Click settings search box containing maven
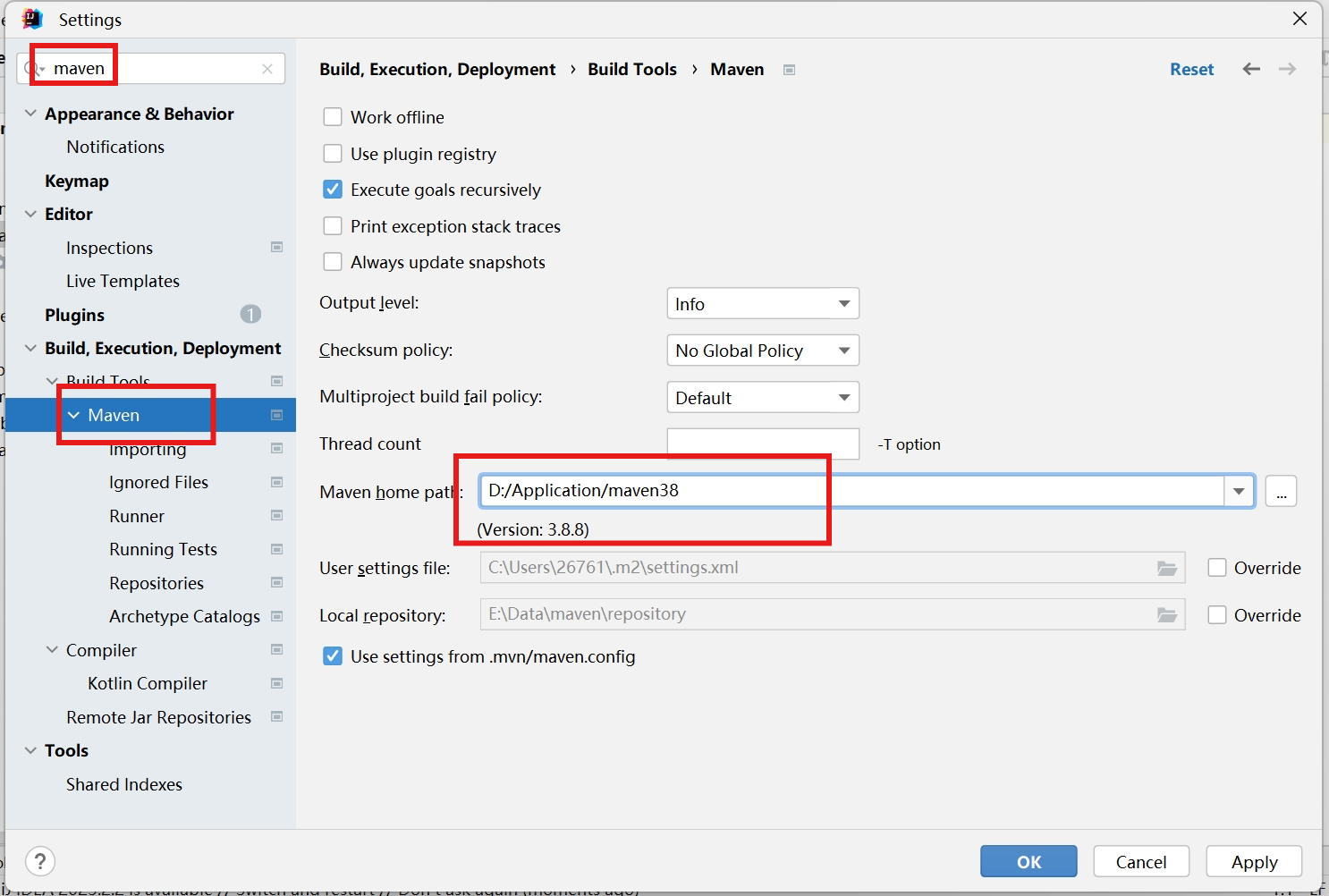The width and height of the screenshot is (1329, 896). coord(151,69)
